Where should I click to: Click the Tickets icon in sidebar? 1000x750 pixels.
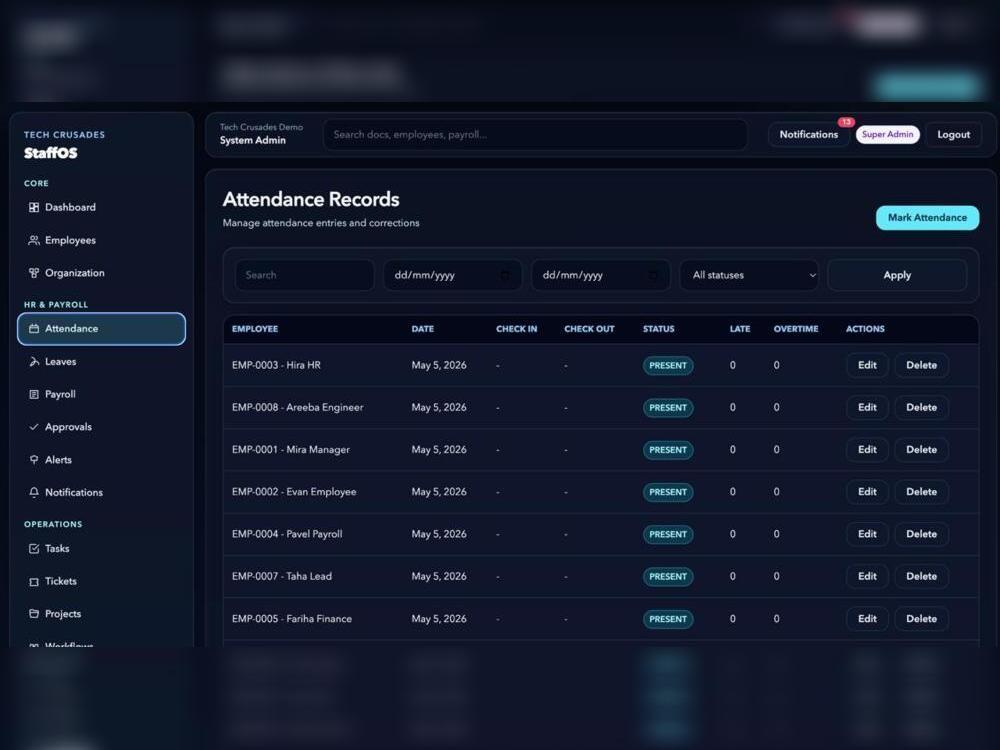point(34,582)
